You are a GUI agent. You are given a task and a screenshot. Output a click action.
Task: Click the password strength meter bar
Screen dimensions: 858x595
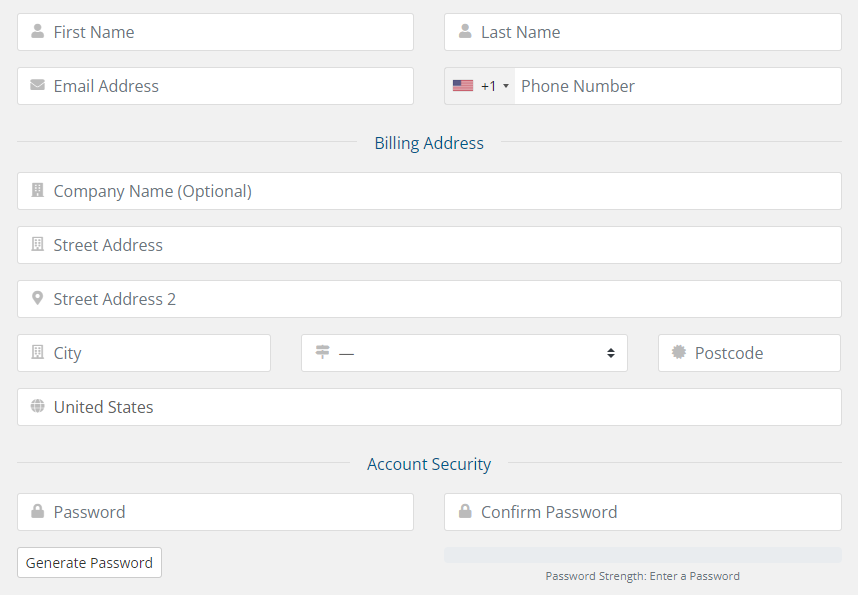[x=642, y=555]
